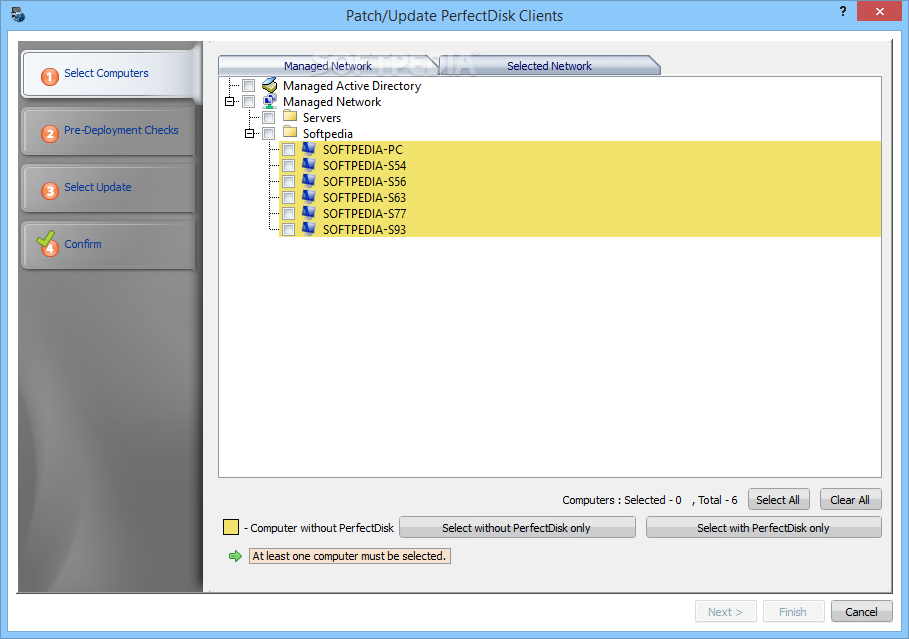This screenshot has height=639, width=909.
Task: Switch to the Selected Network tab
Action: (550, 66)
